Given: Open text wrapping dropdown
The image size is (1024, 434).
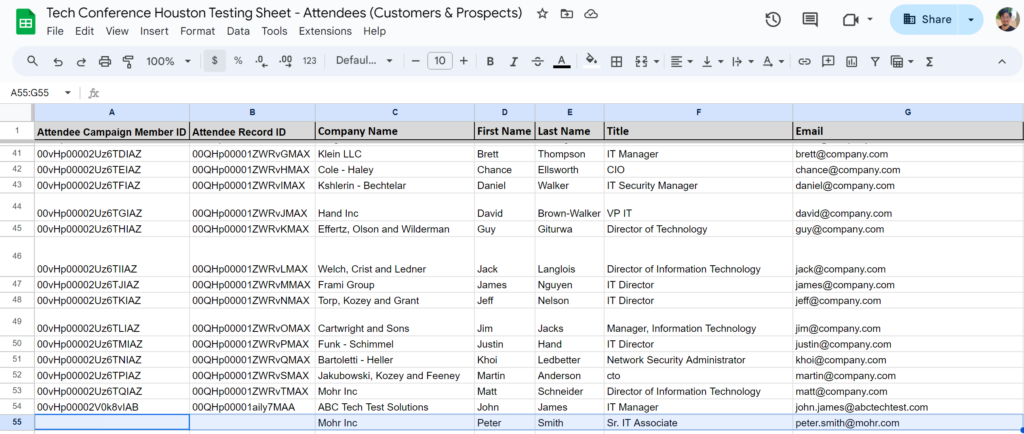Looking at the screenshot, I should pyautogui.click(x=742, y=61).
